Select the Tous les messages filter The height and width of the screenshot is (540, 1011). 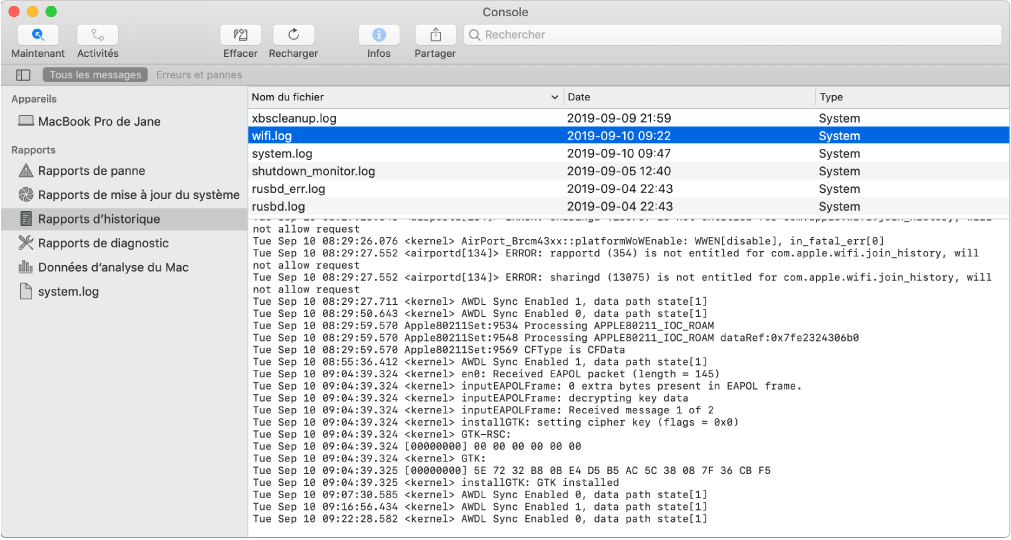(x=95, y=75)
